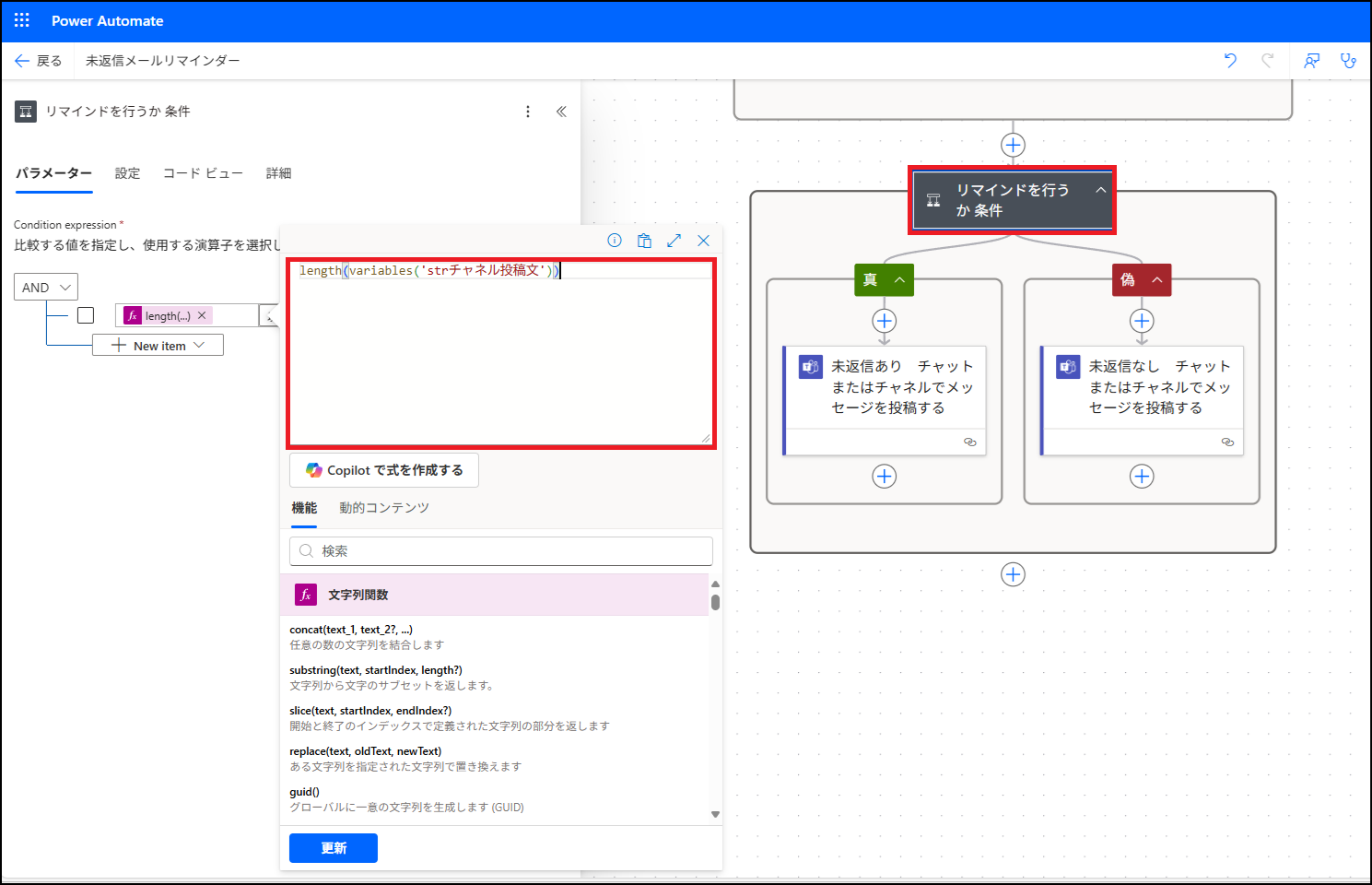This screenshot has width=1372, height=885.
Task: Undo the last change in the toolbar
Action: click(x=1230, y=61)
